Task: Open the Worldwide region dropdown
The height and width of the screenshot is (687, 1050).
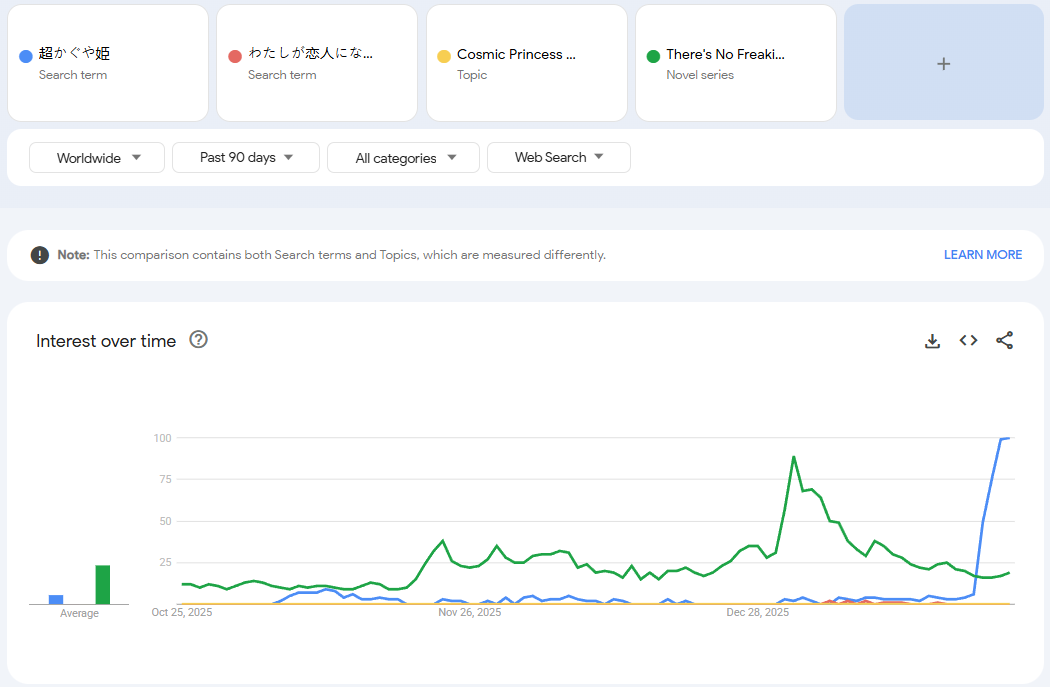Action: 97,158
